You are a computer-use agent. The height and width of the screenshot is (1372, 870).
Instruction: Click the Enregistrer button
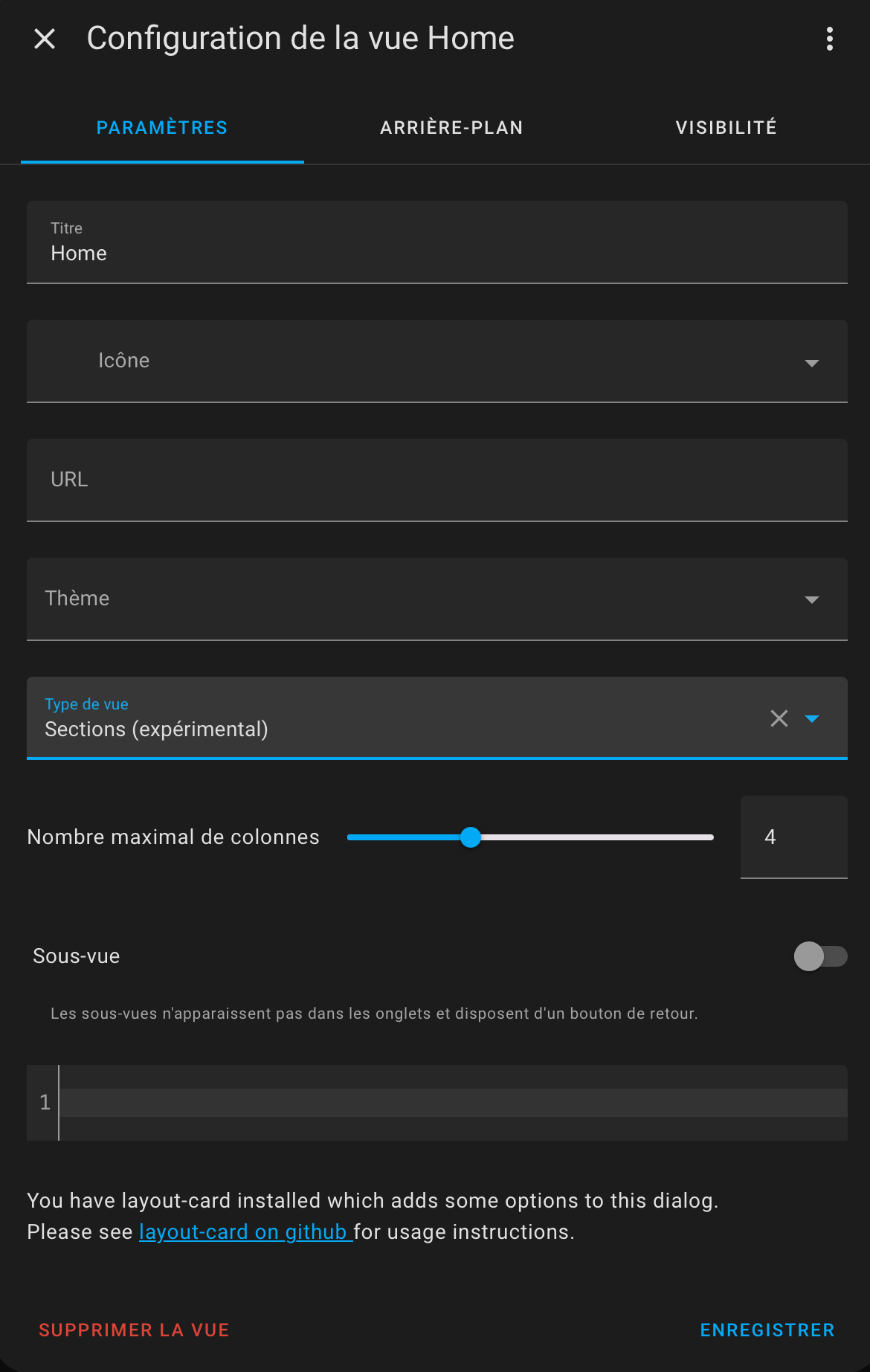[767, 1330]
